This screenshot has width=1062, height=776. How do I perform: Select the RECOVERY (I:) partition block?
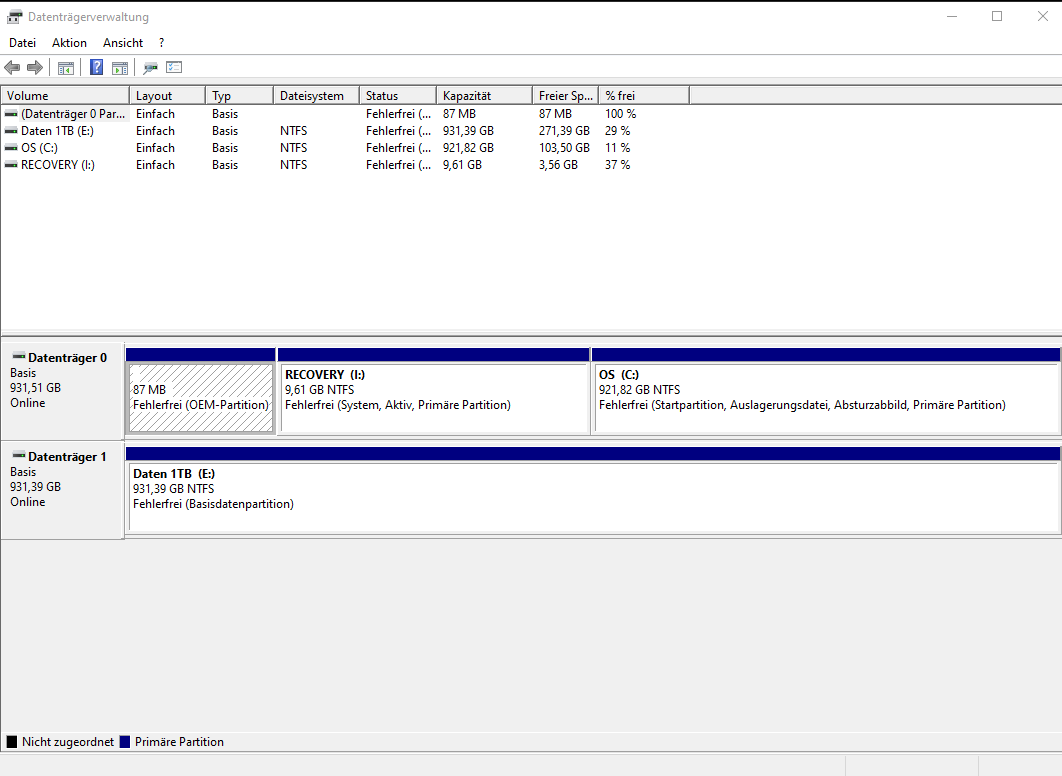point(433,397)
